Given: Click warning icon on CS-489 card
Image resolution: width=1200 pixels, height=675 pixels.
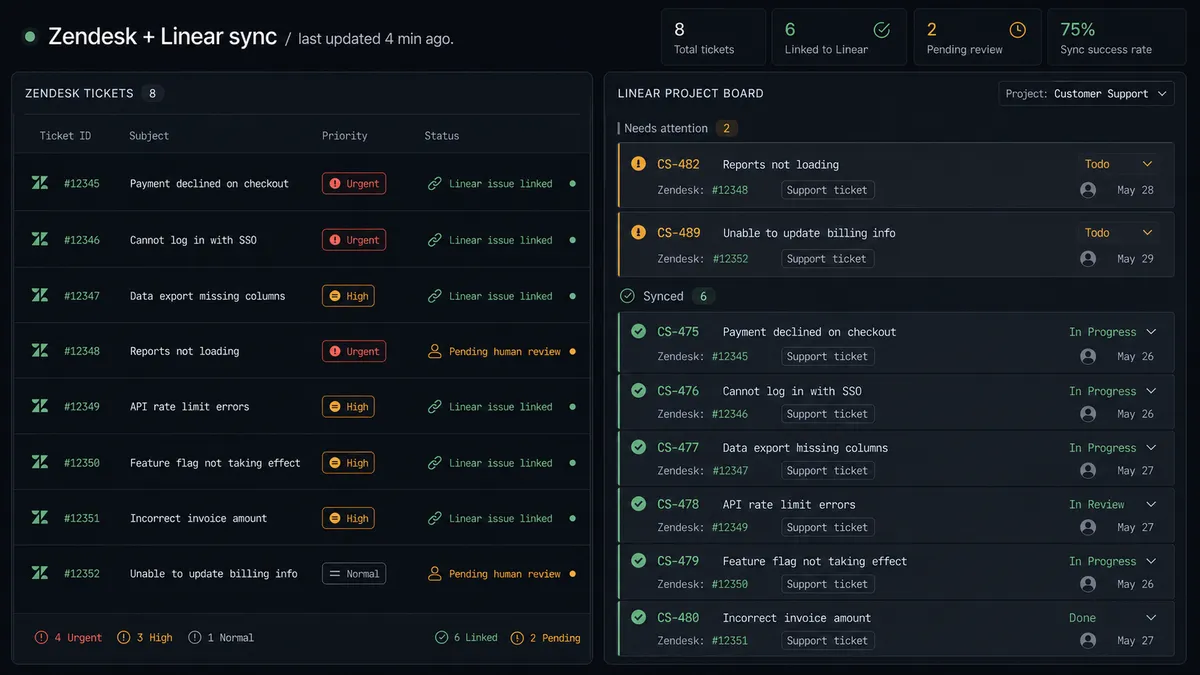Looking at the screenshot, I should 638,232.
